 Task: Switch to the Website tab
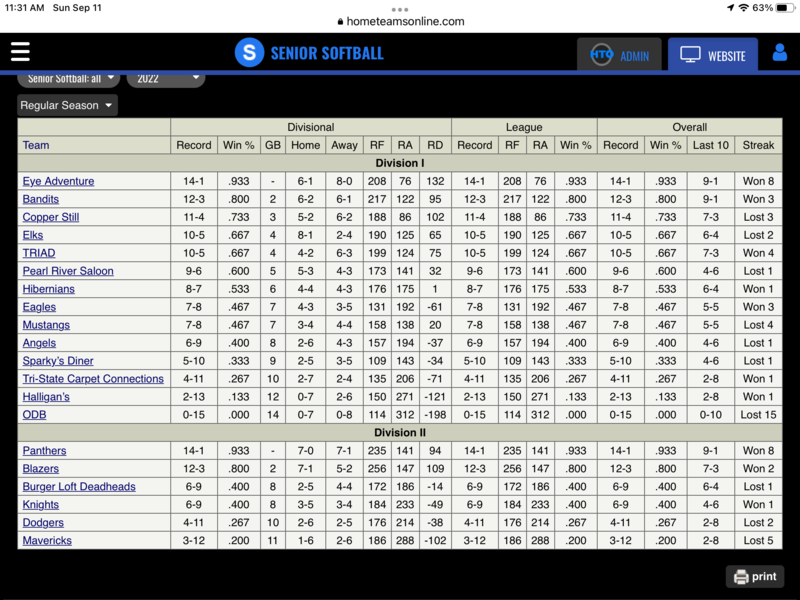tap(712, 54)
